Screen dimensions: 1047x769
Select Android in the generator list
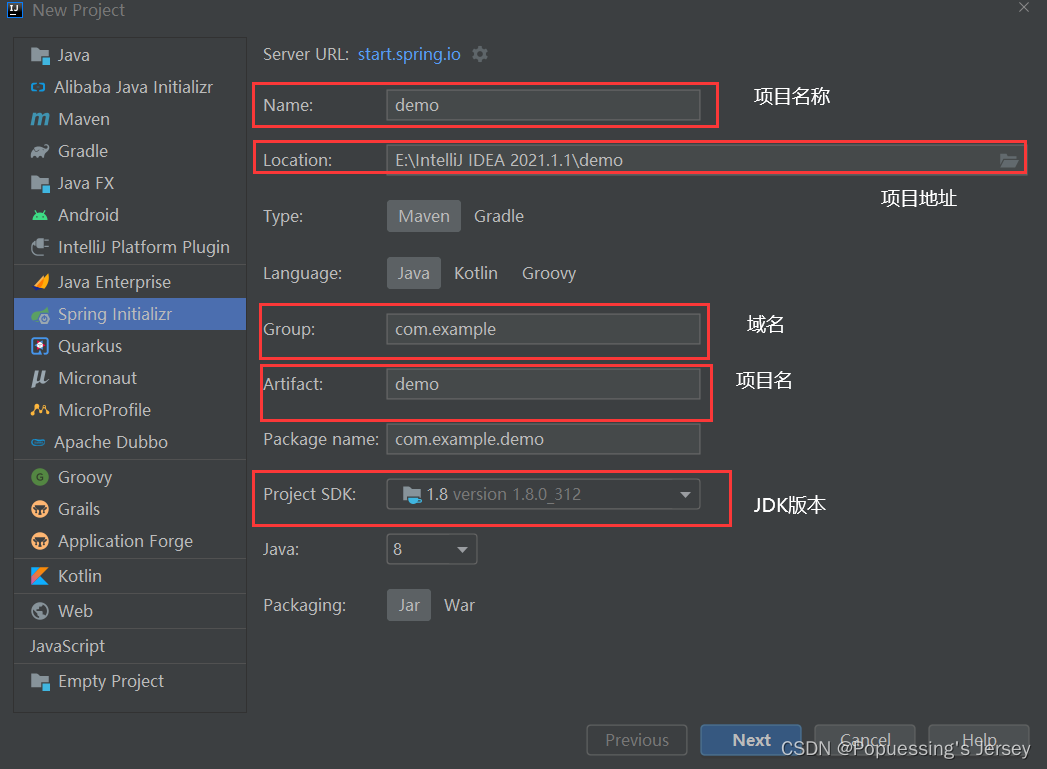130,216
